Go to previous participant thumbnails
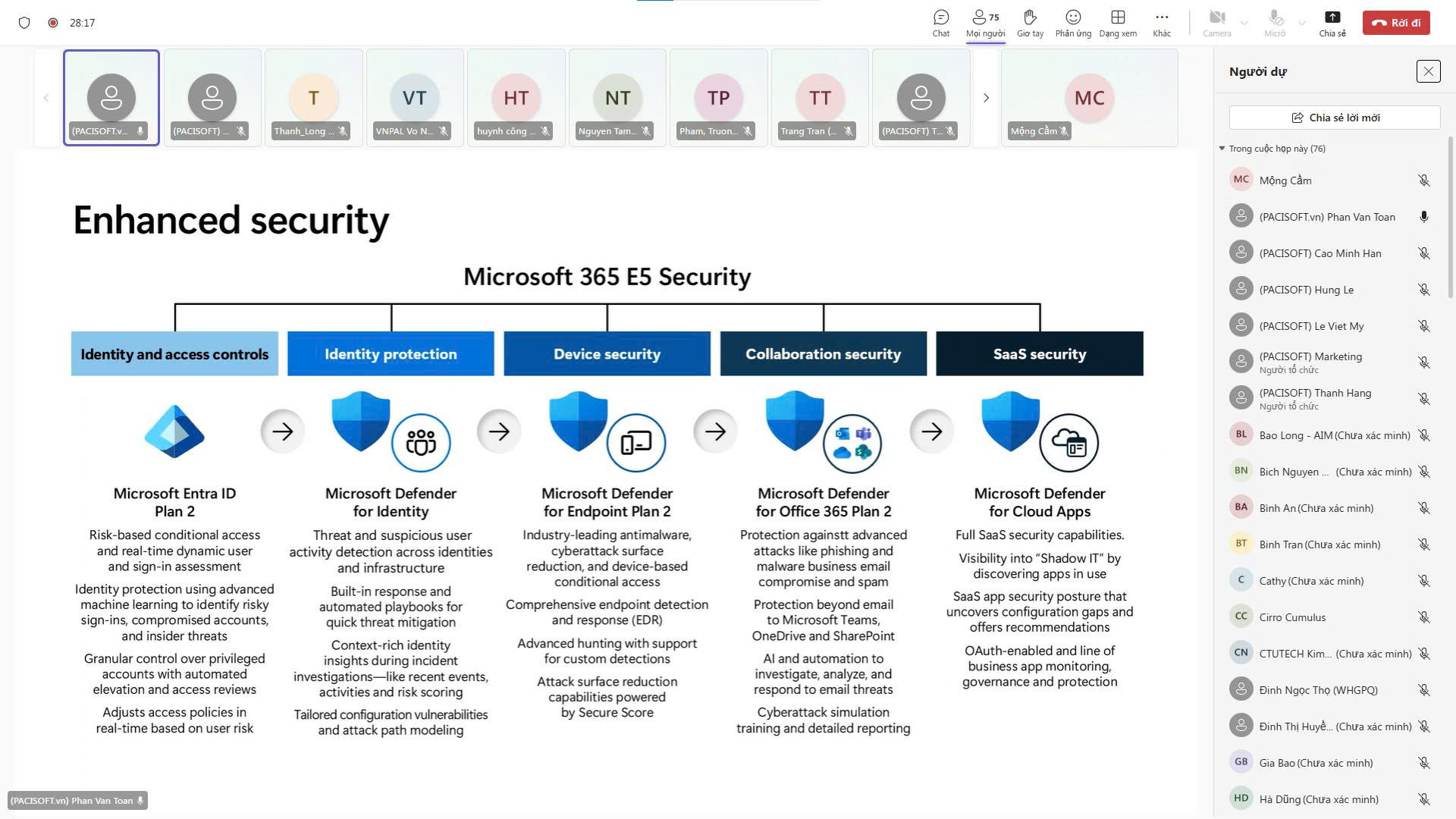 tap(46, 98)
